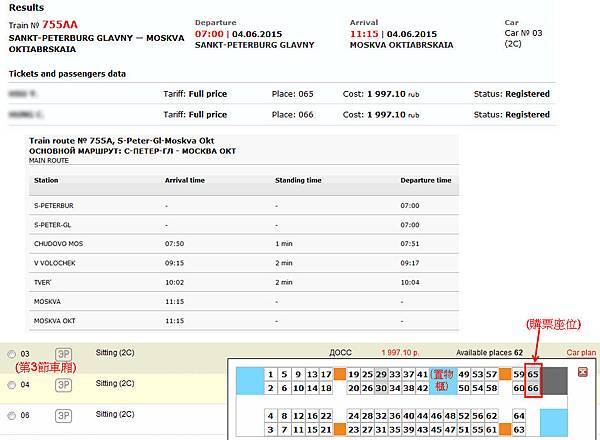Select seat 19 in the car plan

354,374
